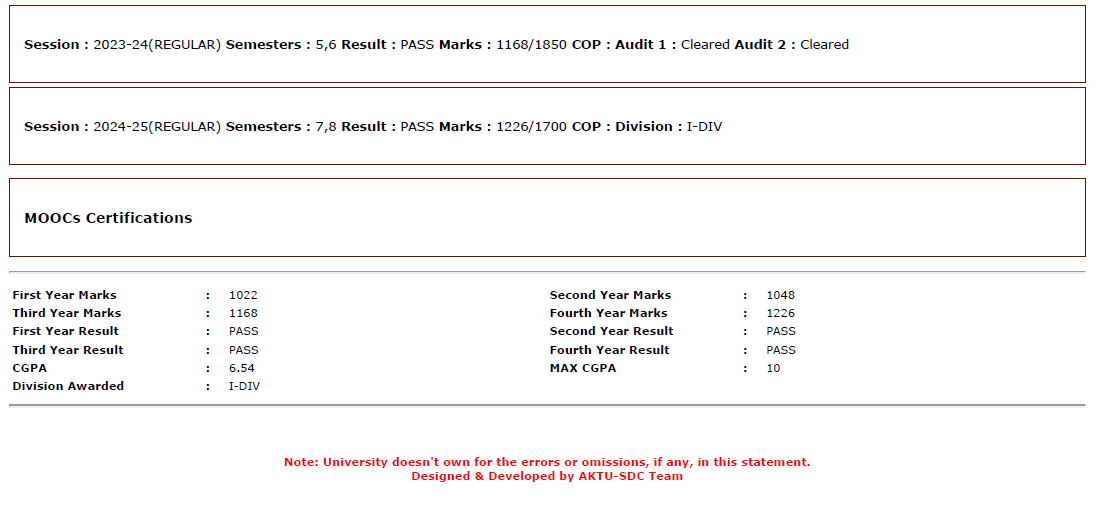Click Fourth Year Result label
1097x516 pixels.
coord(609,350)
